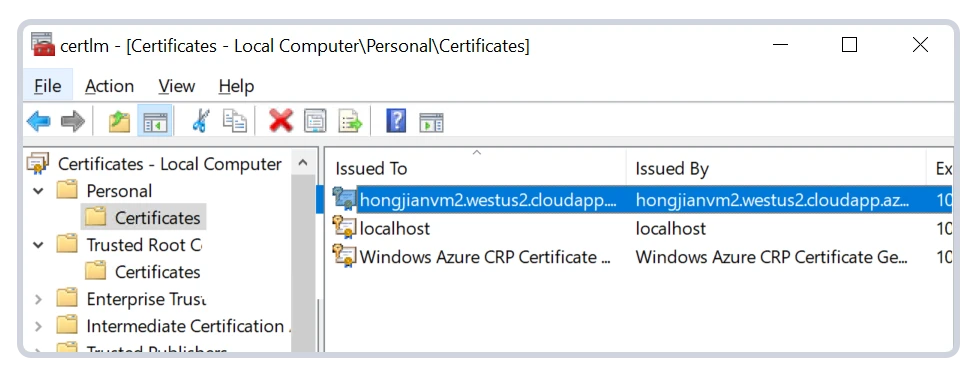Select hongjianvm2.westus2.cloudapp Issued To entry
The height and width of the screenshot is (376, 975).
[489, 200]
